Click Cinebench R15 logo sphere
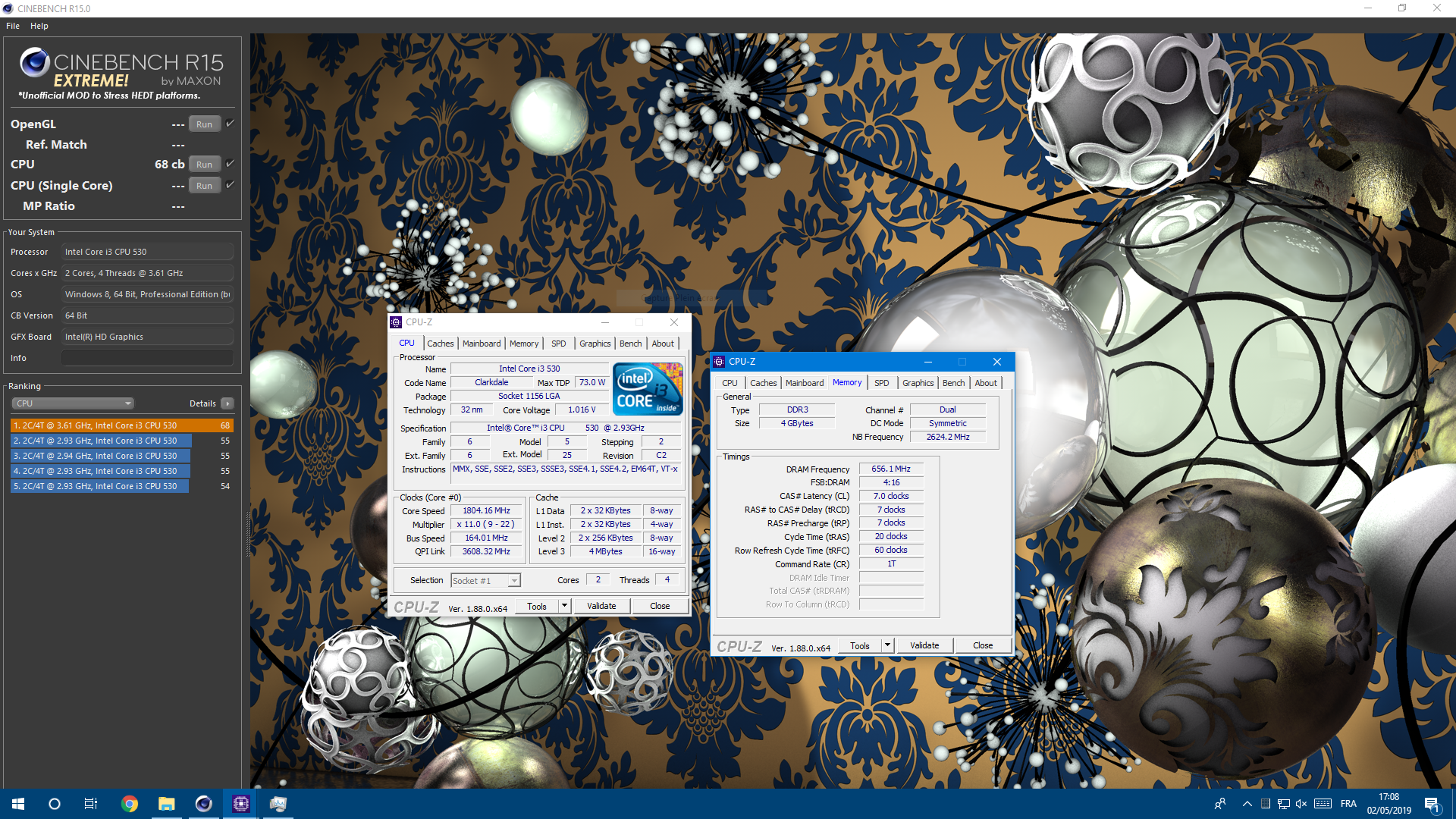 click(x=35, y=62)
